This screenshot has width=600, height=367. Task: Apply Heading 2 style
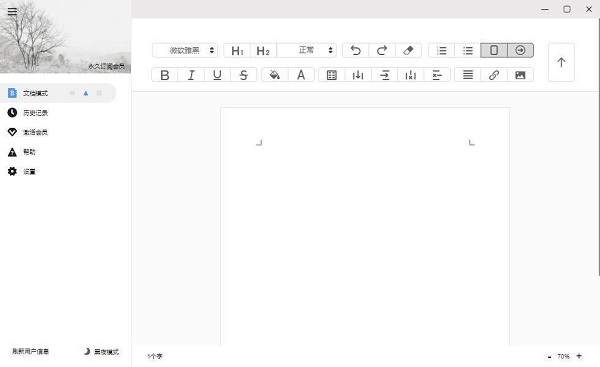[x=263, y=51]
